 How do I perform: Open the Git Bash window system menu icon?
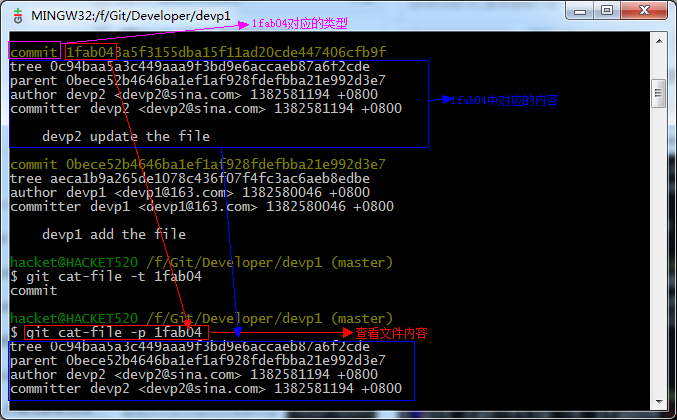coord(18,16)
